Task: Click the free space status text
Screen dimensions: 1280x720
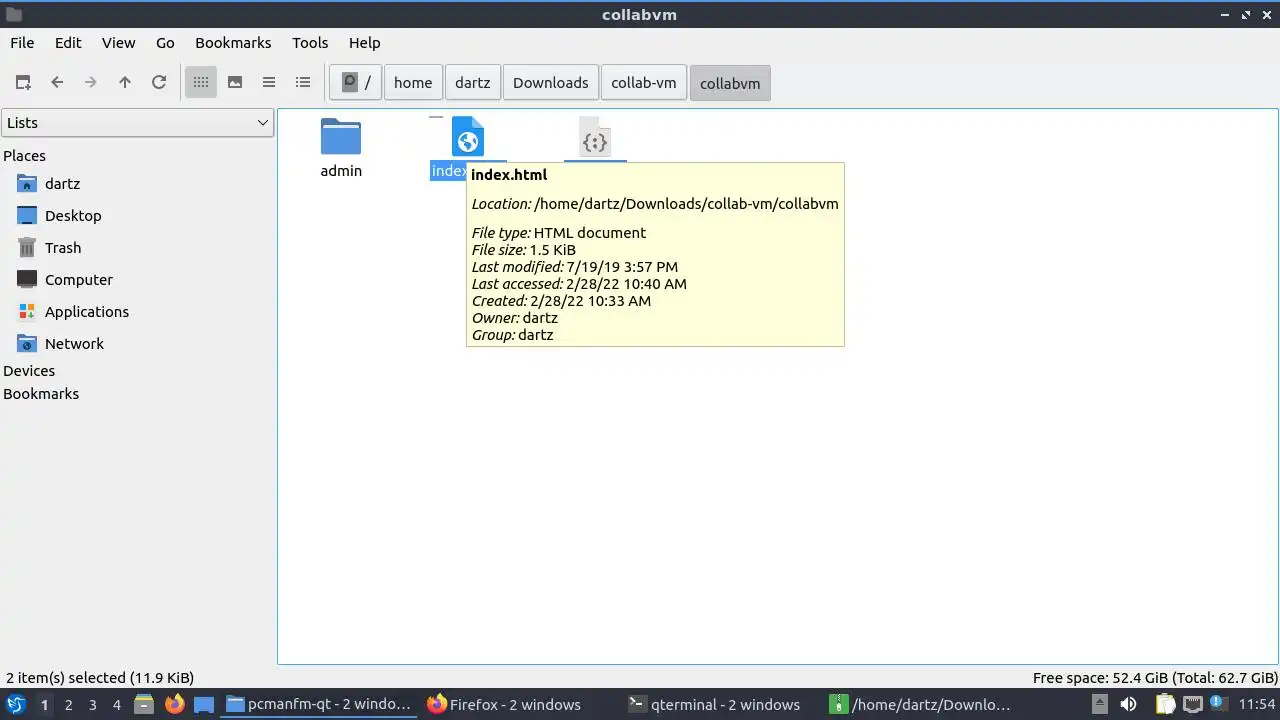Action: pyautogui.click(x=1155, y=678)
